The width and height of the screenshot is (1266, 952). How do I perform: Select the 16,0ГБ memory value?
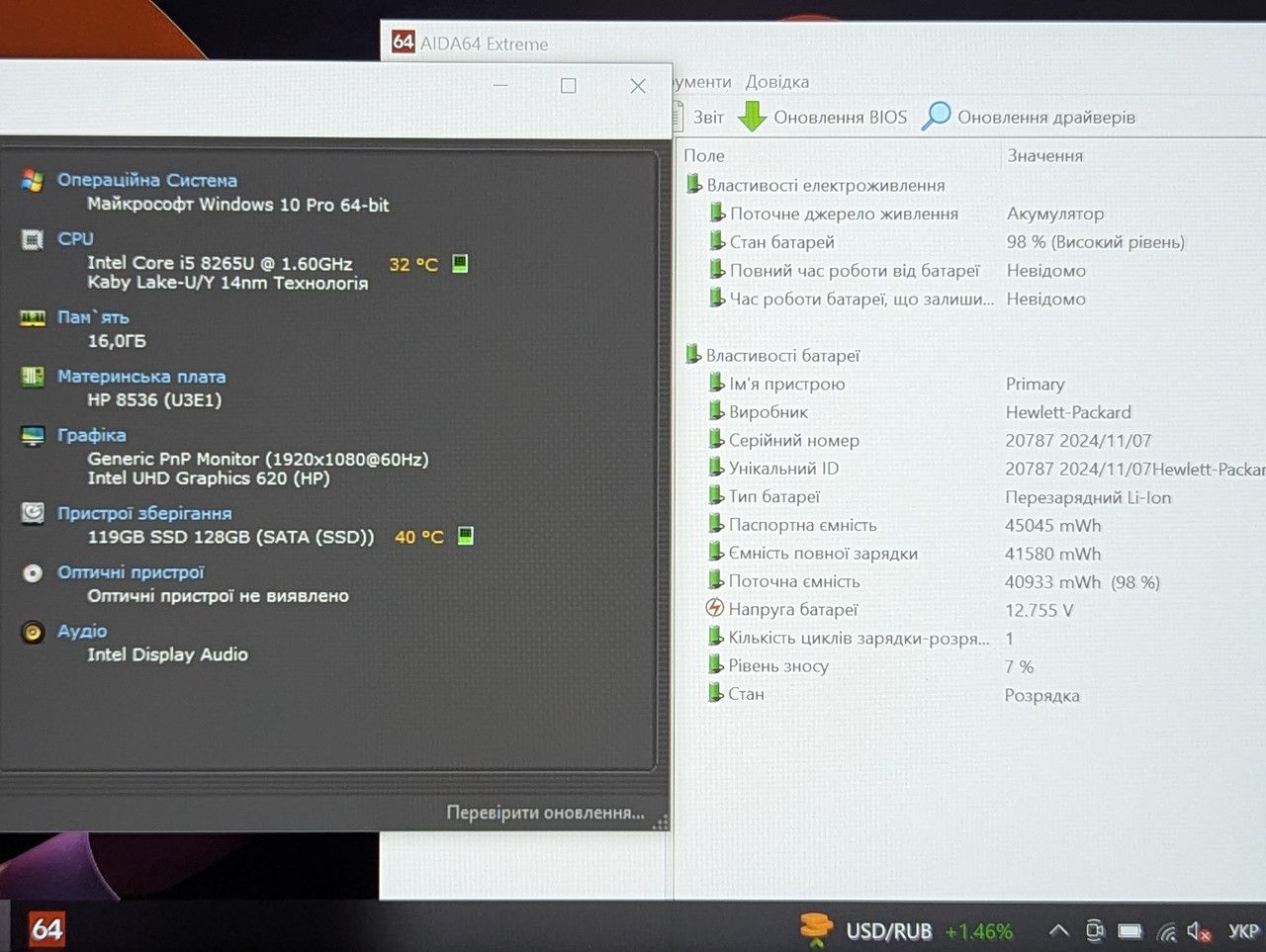[117, 341]
